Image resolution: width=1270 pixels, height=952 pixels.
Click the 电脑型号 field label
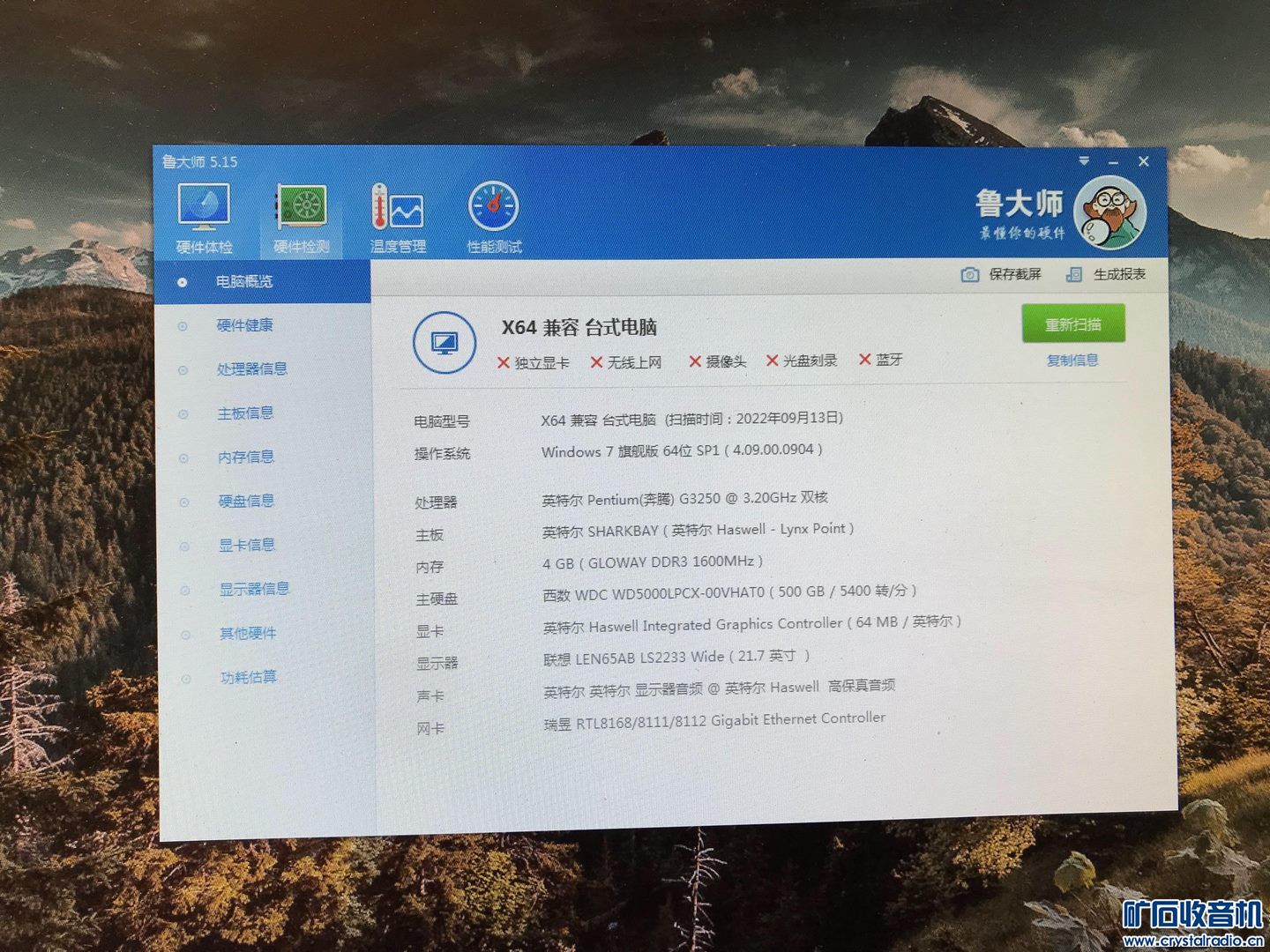click(x=442, y=421)
